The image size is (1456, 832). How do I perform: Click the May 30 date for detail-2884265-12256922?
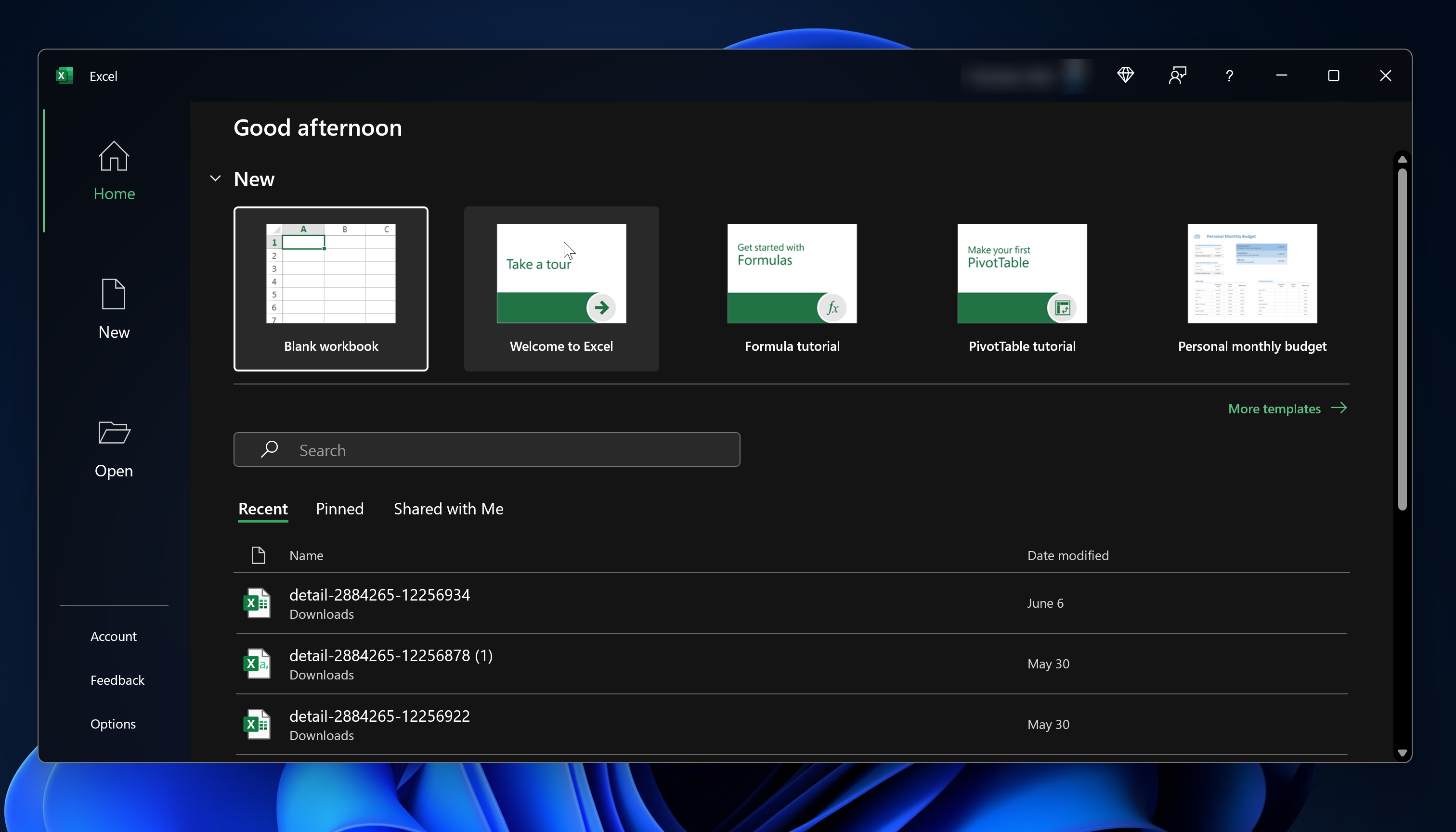1048,724
